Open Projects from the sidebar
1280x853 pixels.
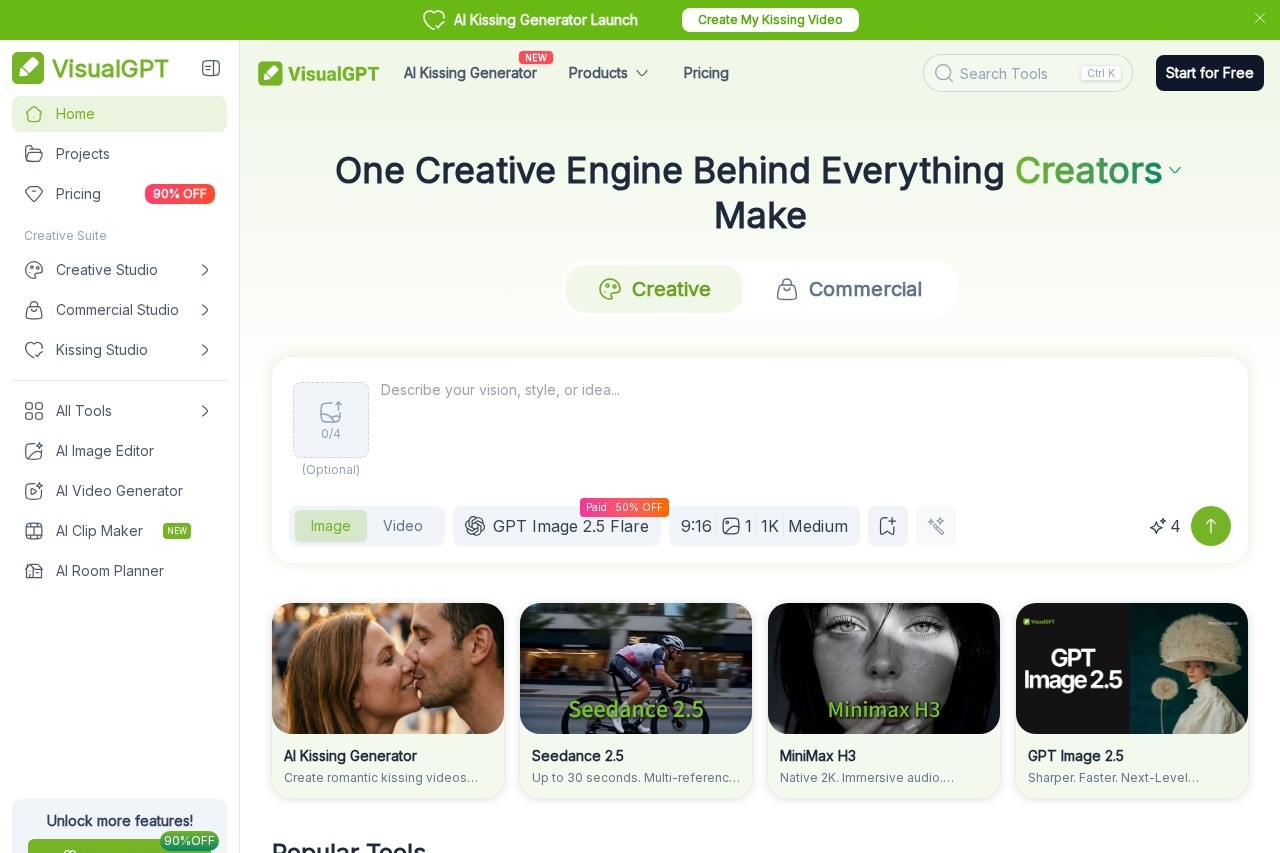tap(119, 154)
